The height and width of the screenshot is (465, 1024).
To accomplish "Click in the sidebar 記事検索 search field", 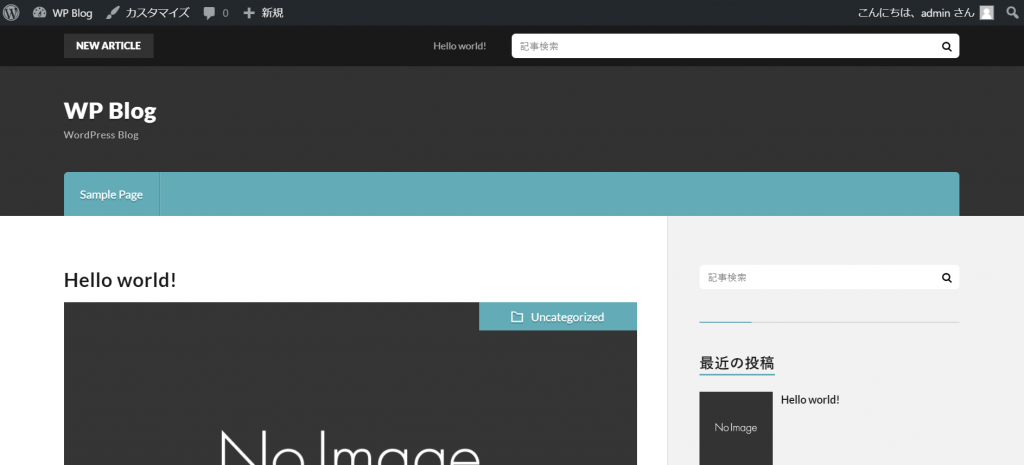I will 815,277.
